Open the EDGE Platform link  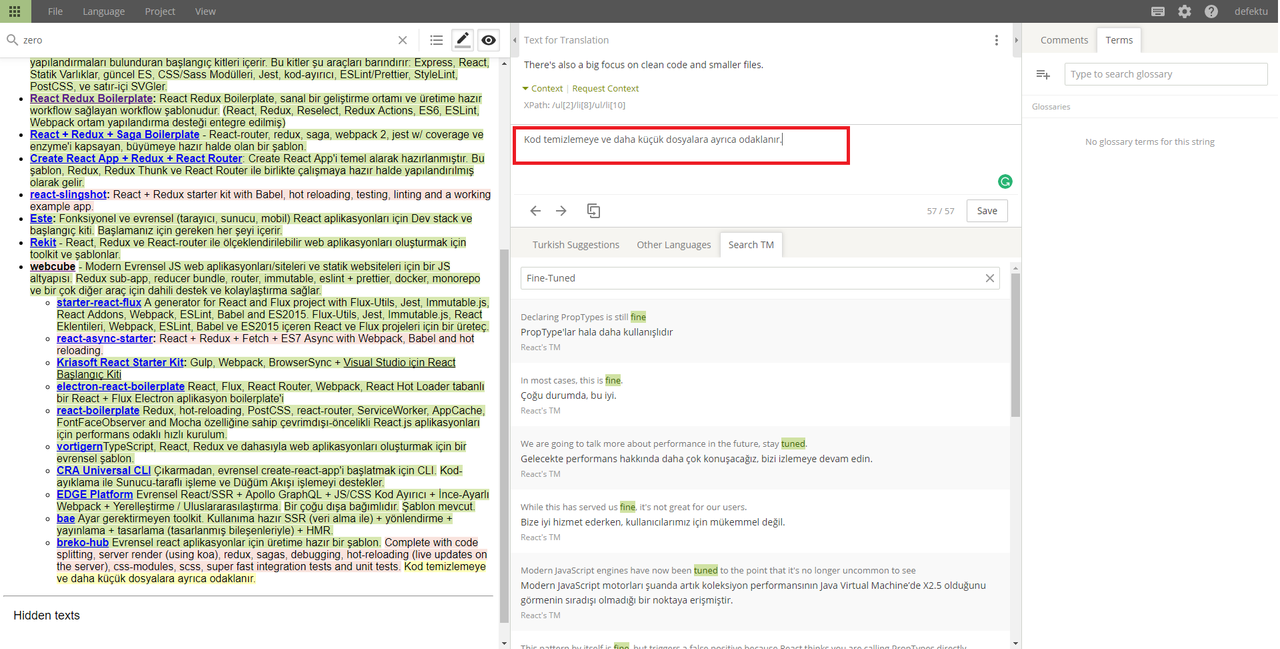coord(95,494)
